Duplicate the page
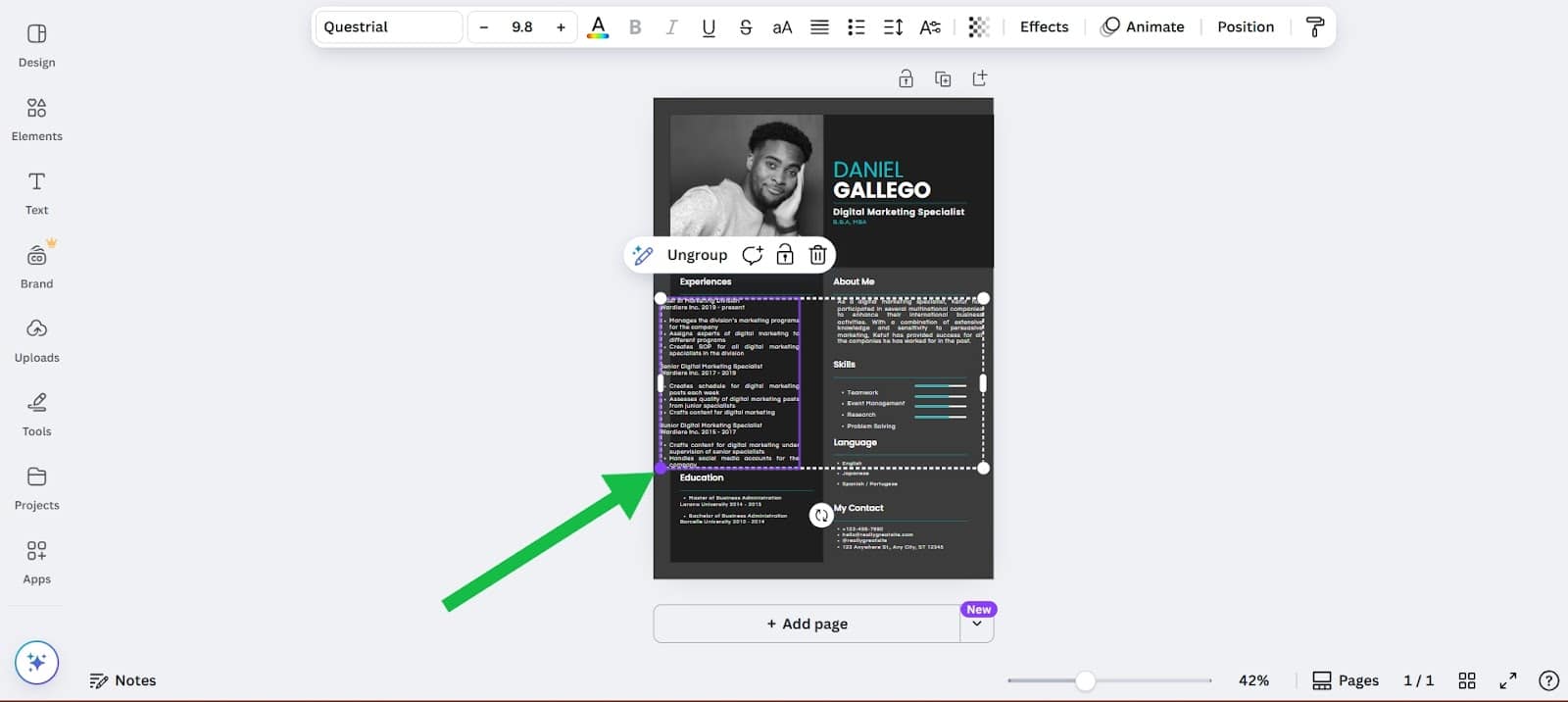 point(943,78)
